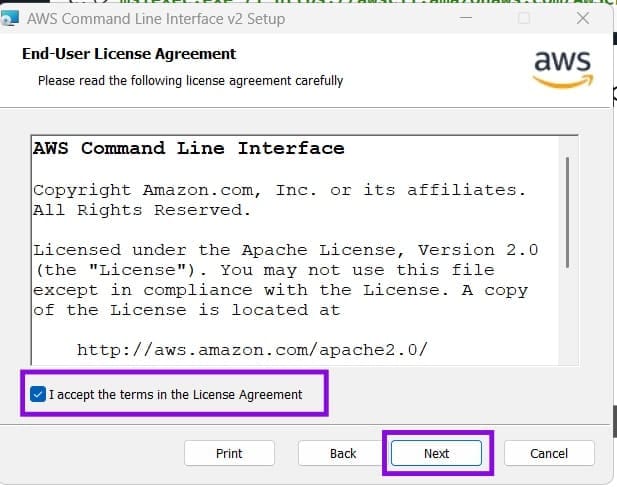This screenshot has width=617, height=487.
Task: Proceed with the Next button
Action: tap(436, 453)
